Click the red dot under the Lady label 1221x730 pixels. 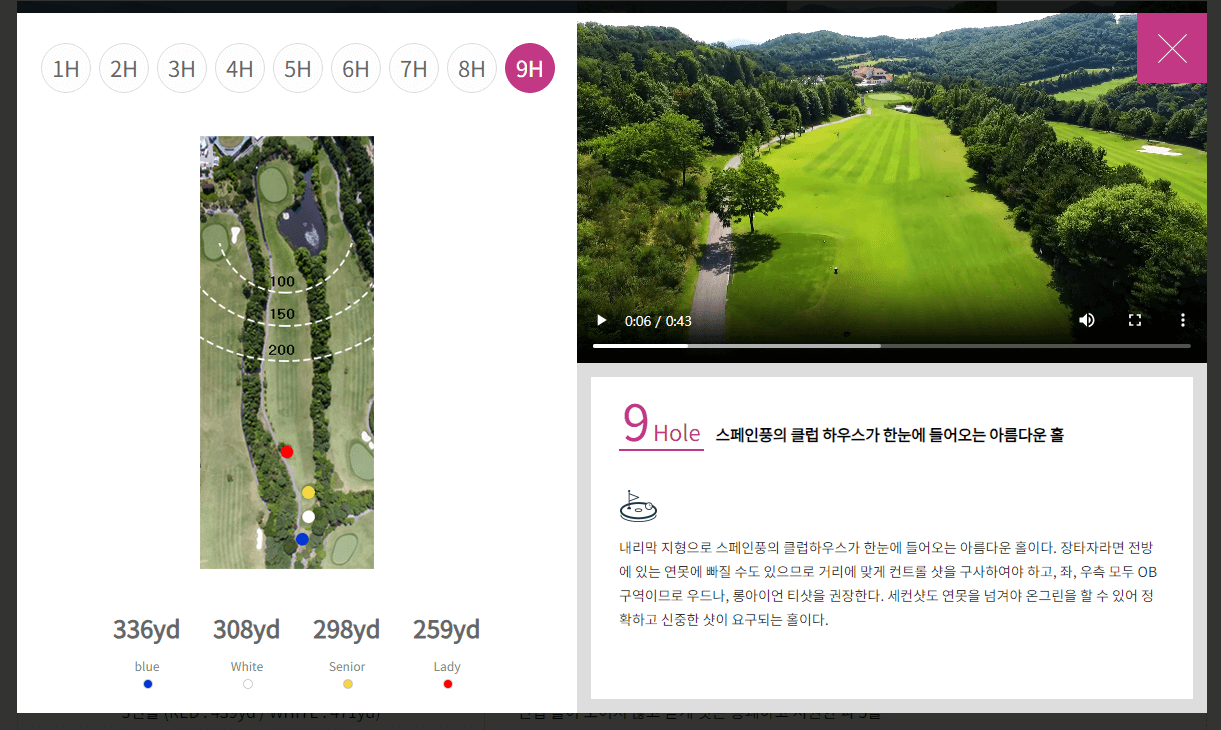click(447, 683)
